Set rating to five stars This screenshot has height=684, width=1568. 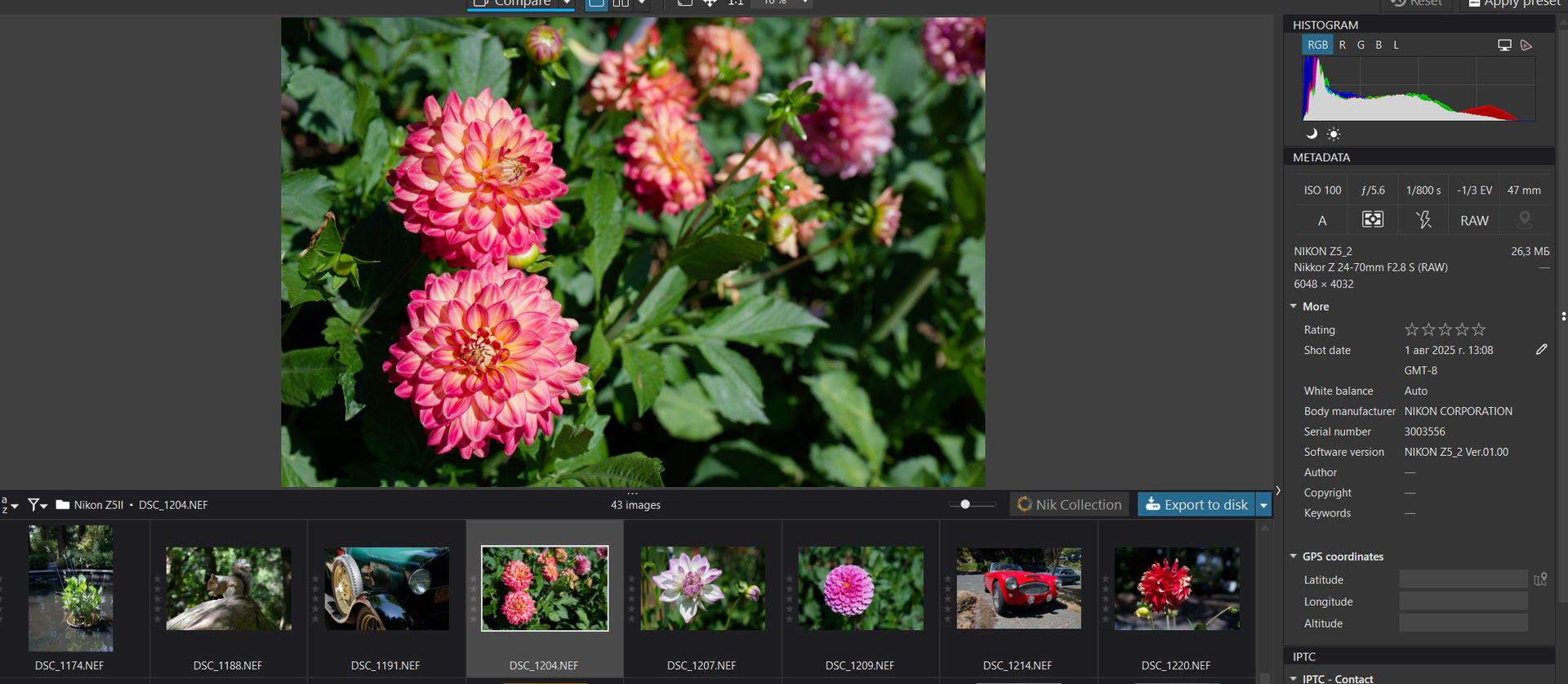tap(1479, 329)
